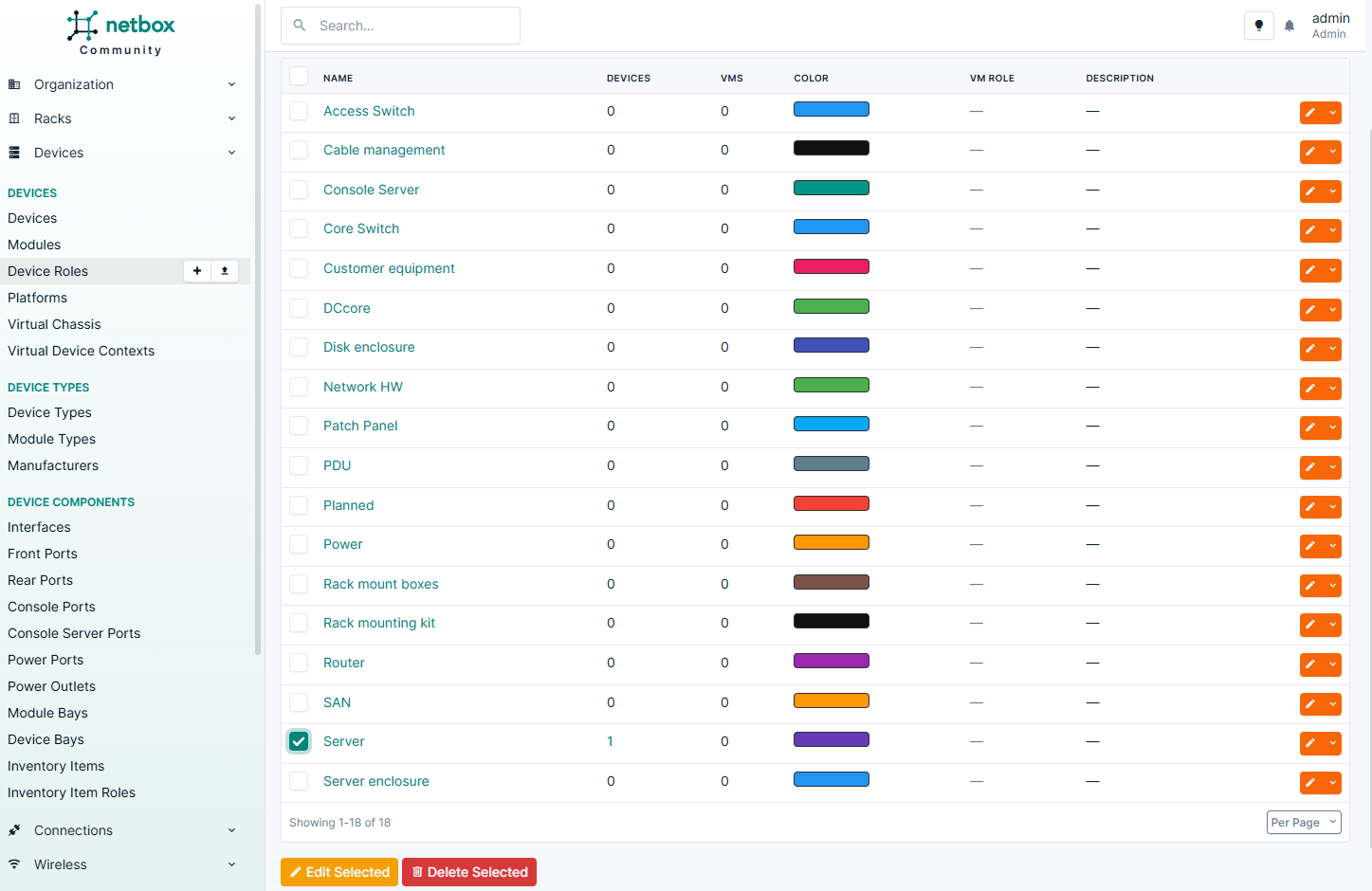Open the action dropdown arrow for Patch Panel
Viewport: 1372px width, 891px height.
(1333, 427)
